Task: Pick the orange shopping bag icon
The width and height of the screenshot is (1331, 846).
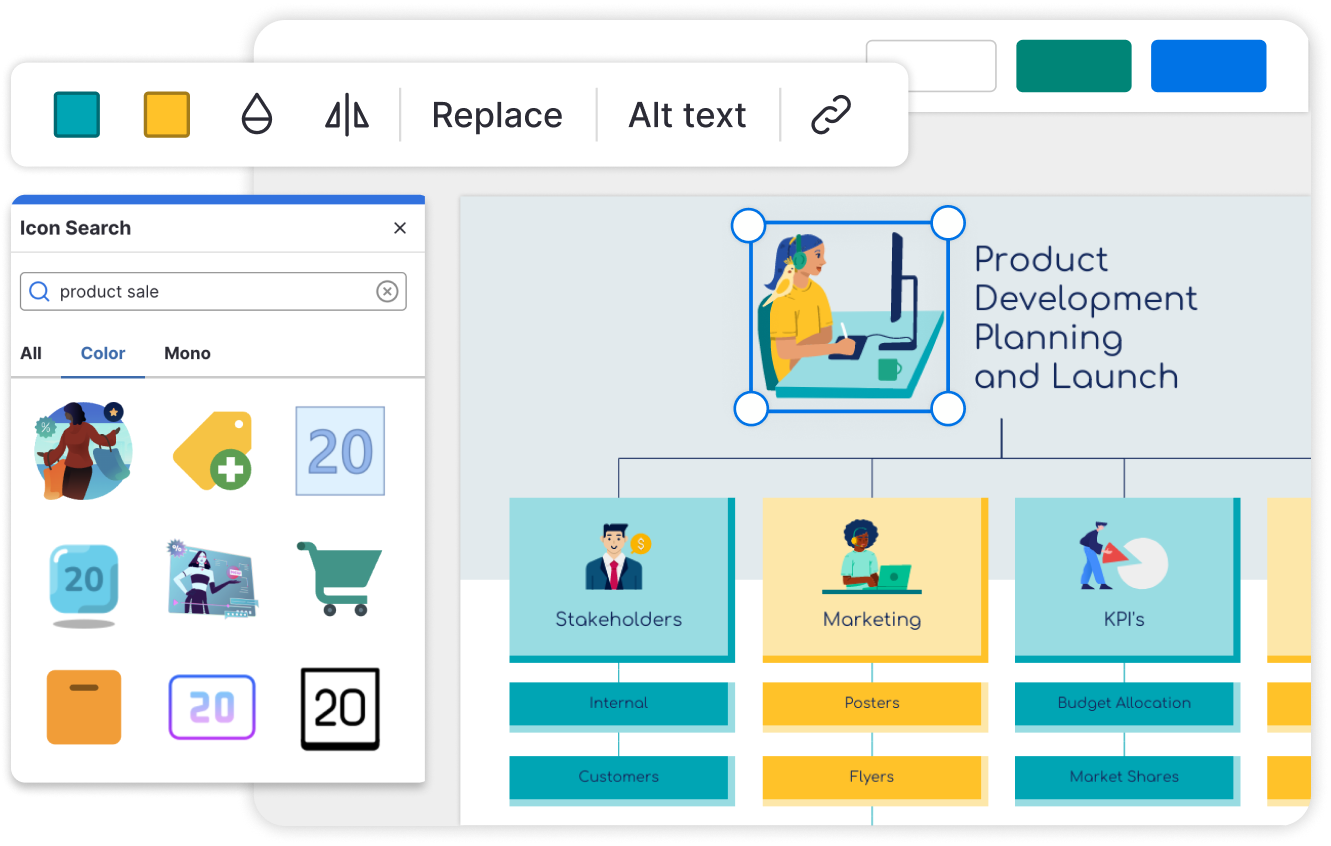Action: point(84,707)
